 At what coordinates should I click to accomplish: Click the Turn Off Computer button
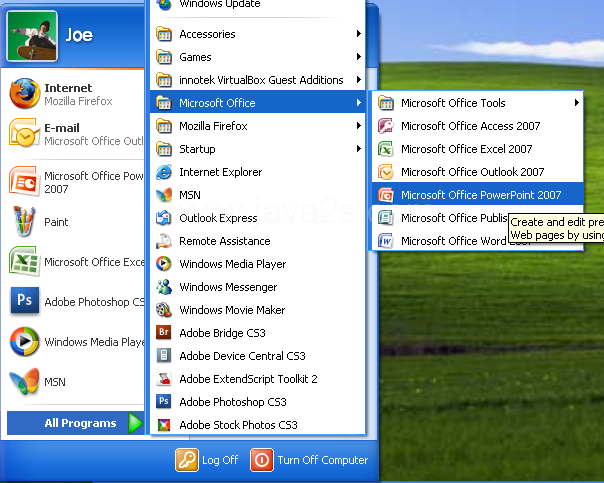click(309, 460)
